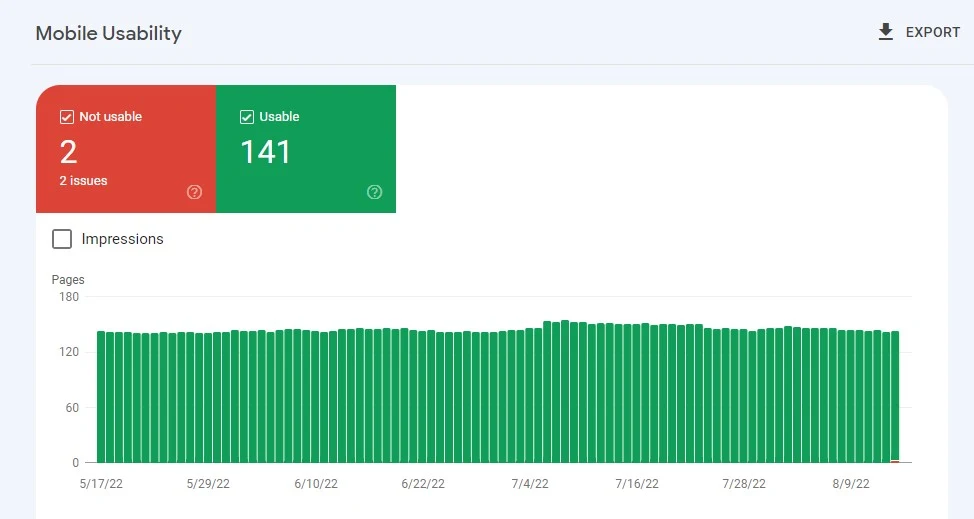
Task: Select the red Not usable card count 2
Action: [x=68, y=152]
